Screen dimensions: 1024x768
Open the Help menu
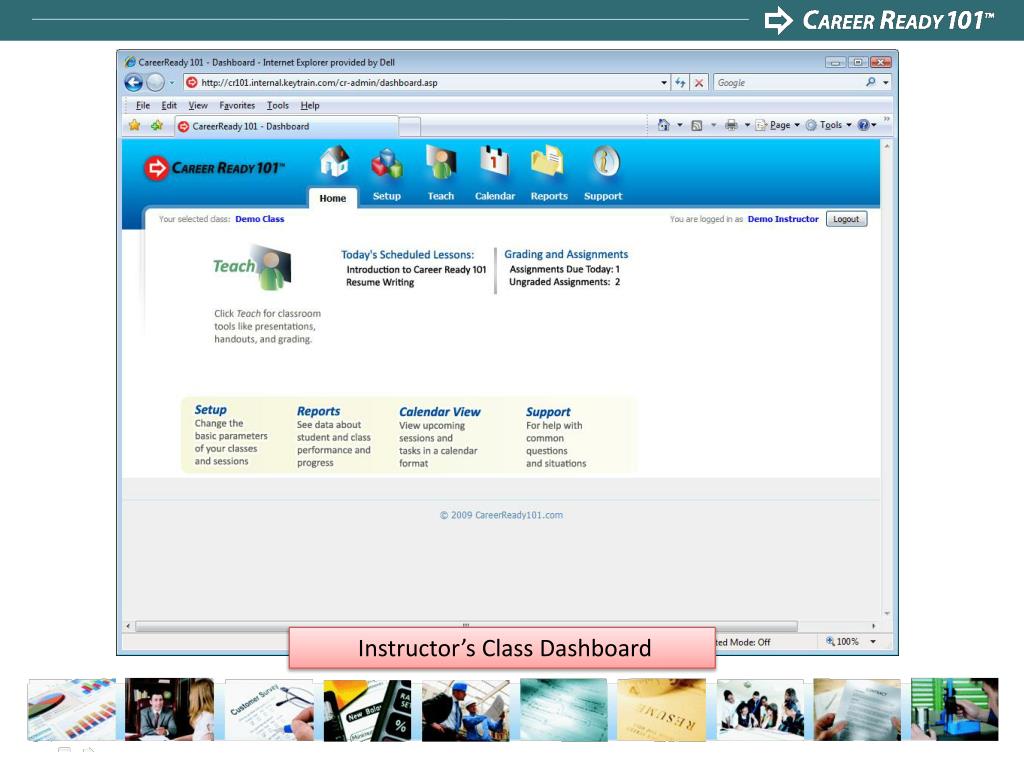tap(310, 105)
